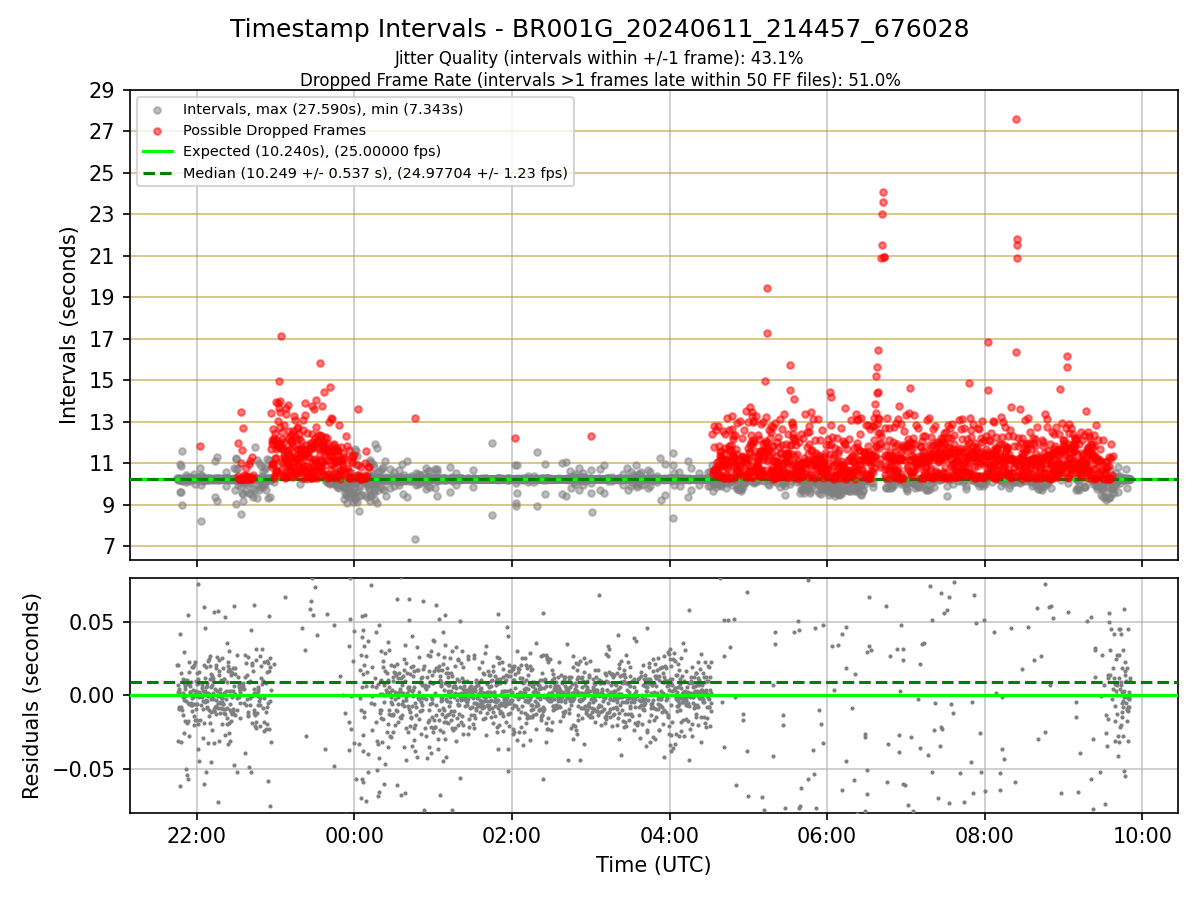Screen dimensions: 1200x900
Task: Click the 'Time (UTC)' x-axis label
Action: pos(653,865)
